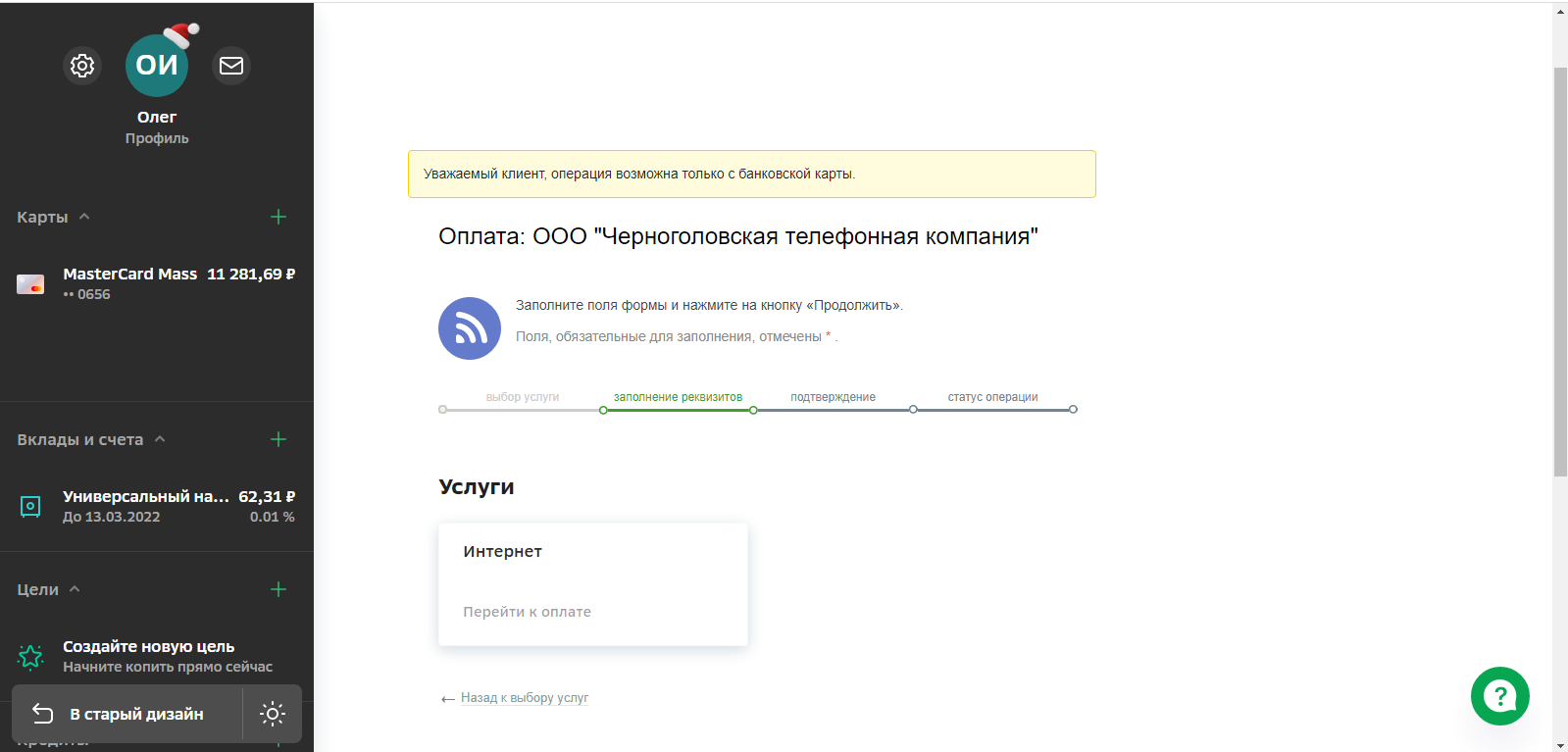Collapse the Цели section chevron
Image resolution: width=1568 pixels, height=752 pixels.
point(75,589)
